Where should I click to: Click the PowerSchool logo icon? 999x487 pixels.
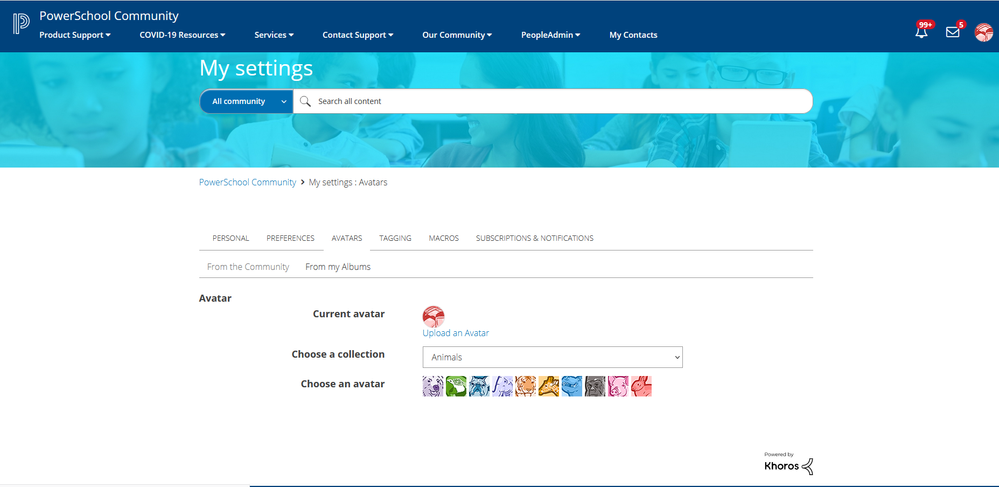tap(21, 24)
